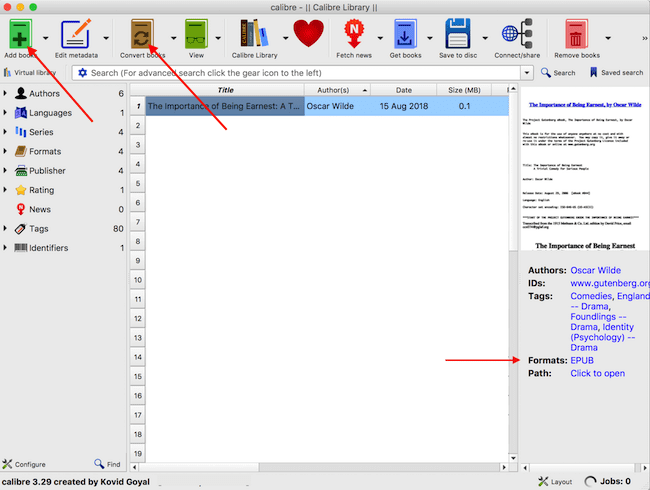
Task: Click the Virtual library button
Action: [30, 73]
